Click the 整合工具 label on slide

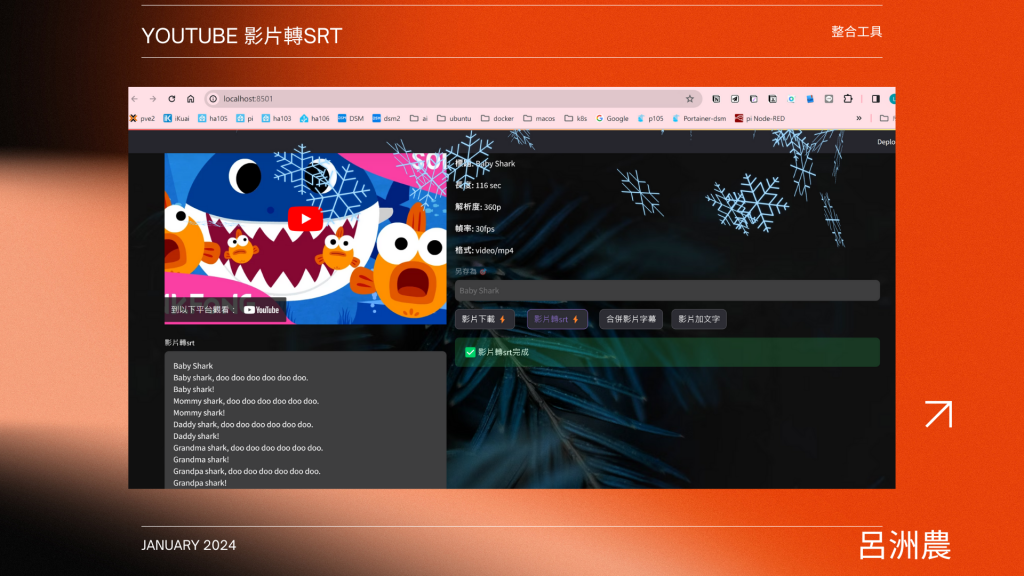click(x=856, y=31)
